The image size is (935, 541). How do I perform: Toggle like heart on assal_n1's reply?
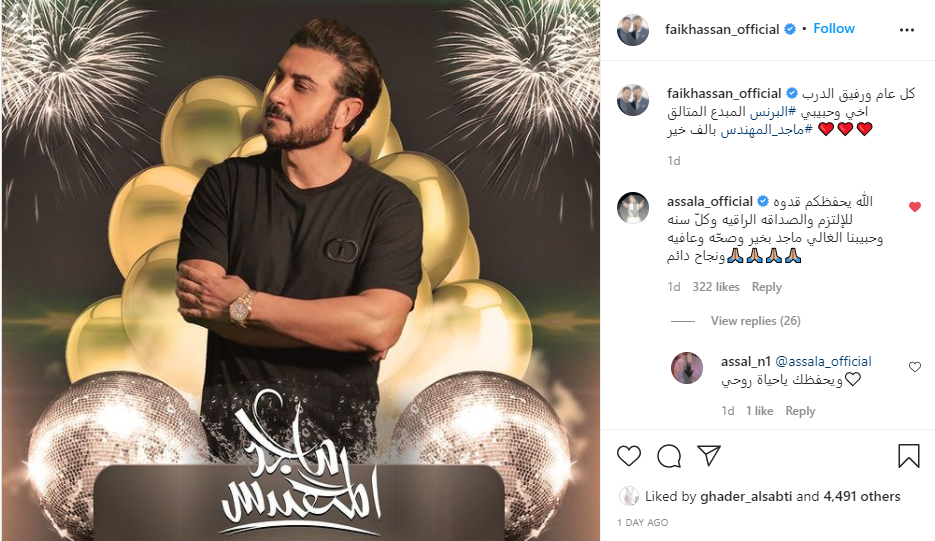915,367
